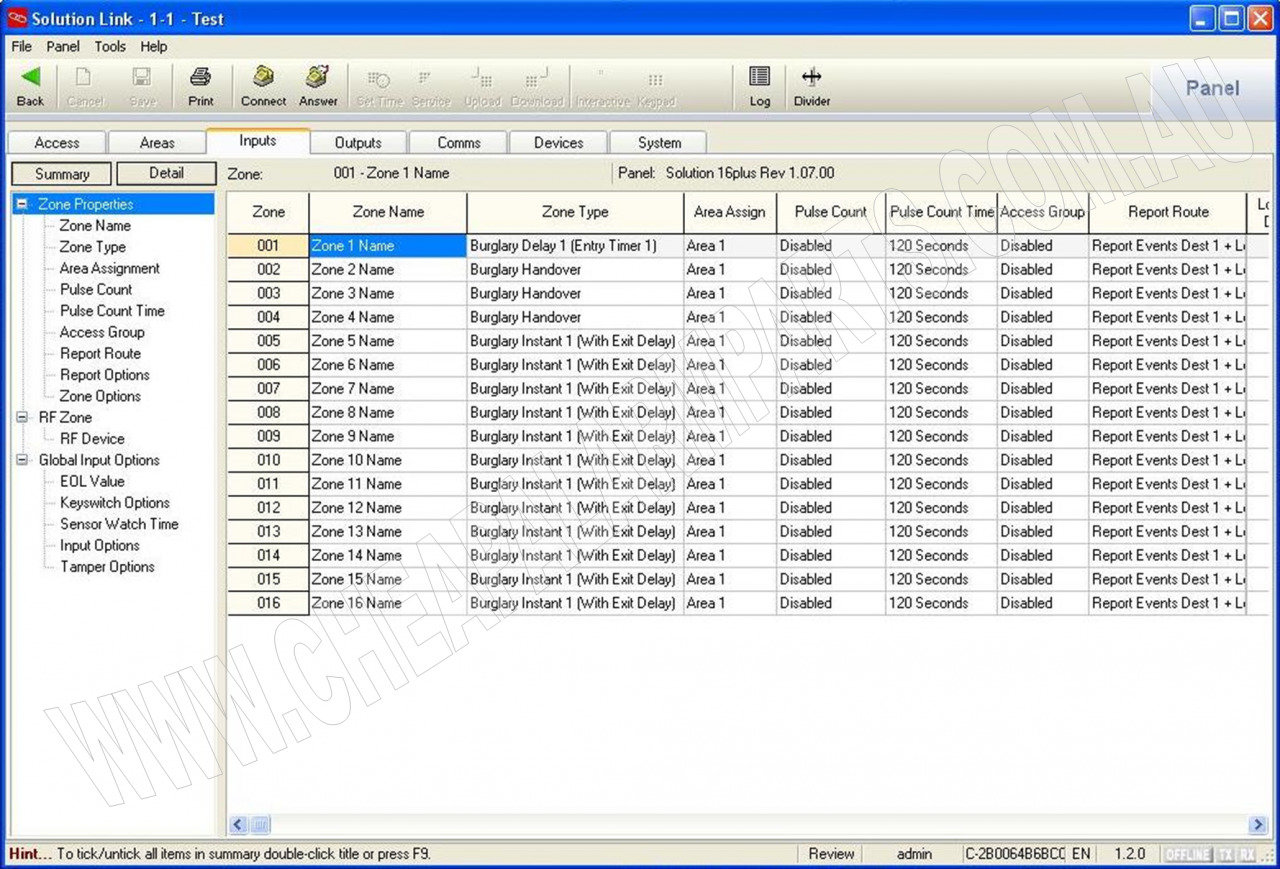Click the Solution Link title bar icon

pos(16,18)
